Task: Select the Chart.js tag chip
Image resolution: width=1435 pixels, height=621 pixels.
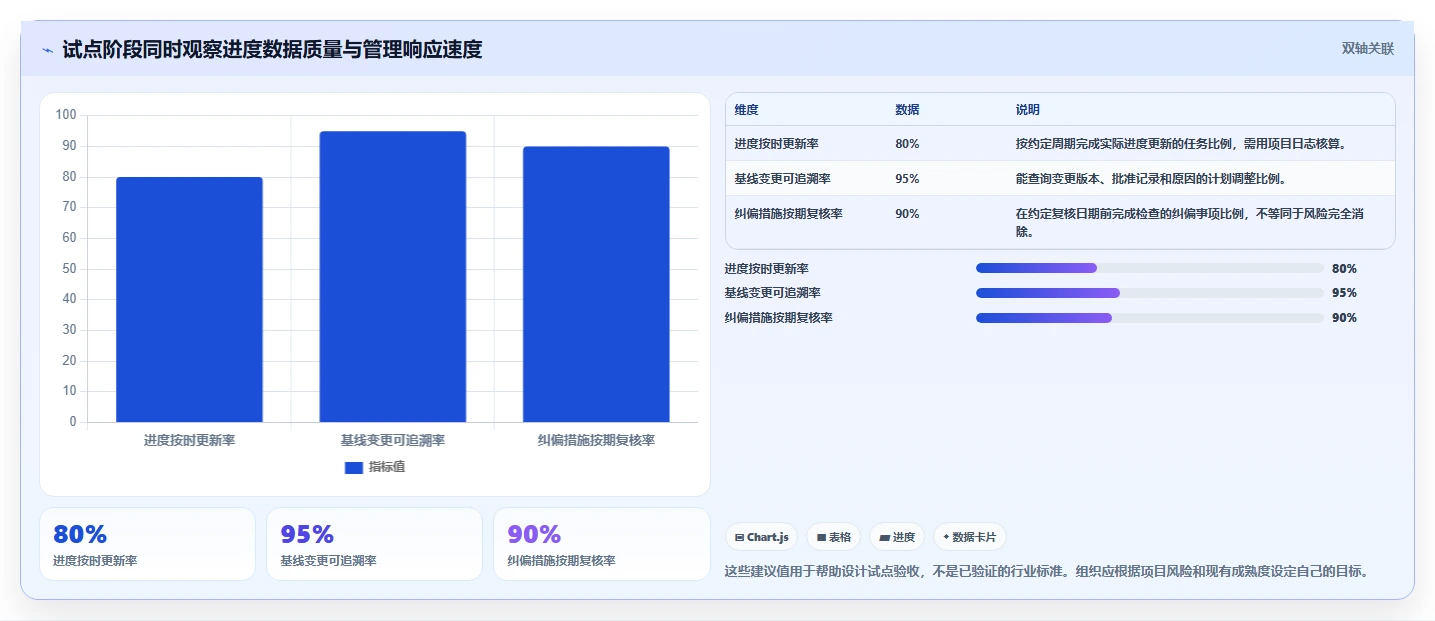Action: (761, 537)
